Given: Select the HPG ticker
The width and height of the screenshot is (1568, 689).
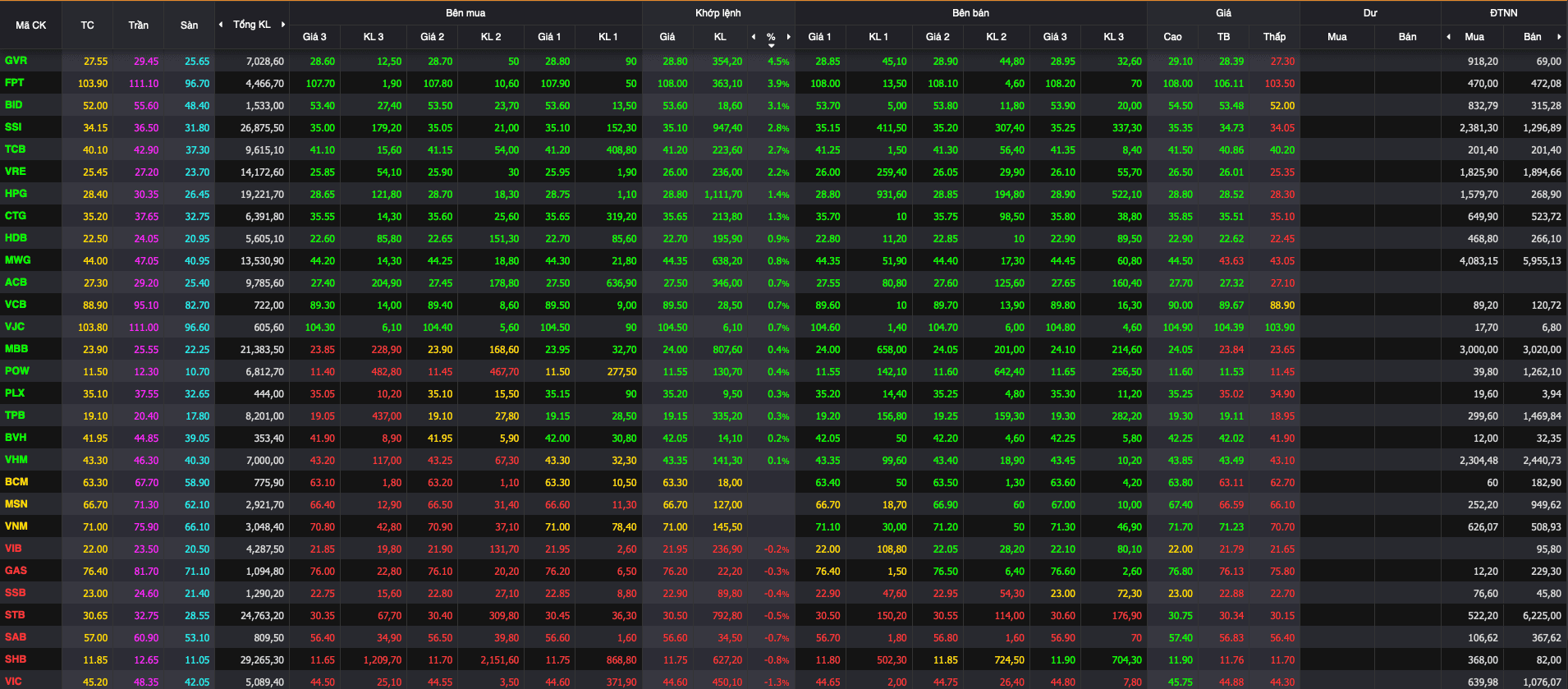Looking at the screenshot, I should pos(16,194).
